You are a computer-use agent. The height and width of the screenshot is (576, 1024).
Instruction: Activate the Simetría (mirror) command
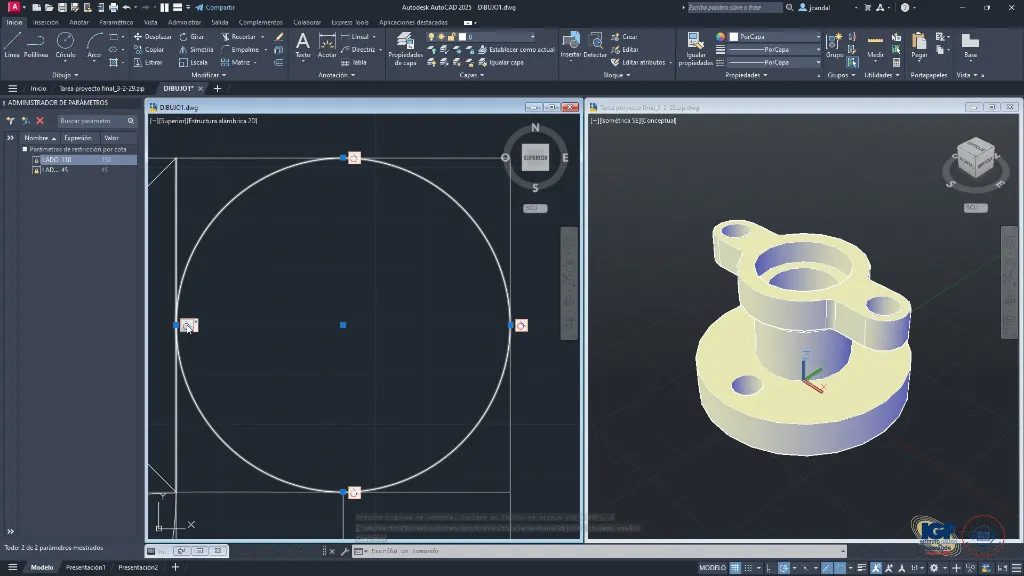tap(196, 50)
